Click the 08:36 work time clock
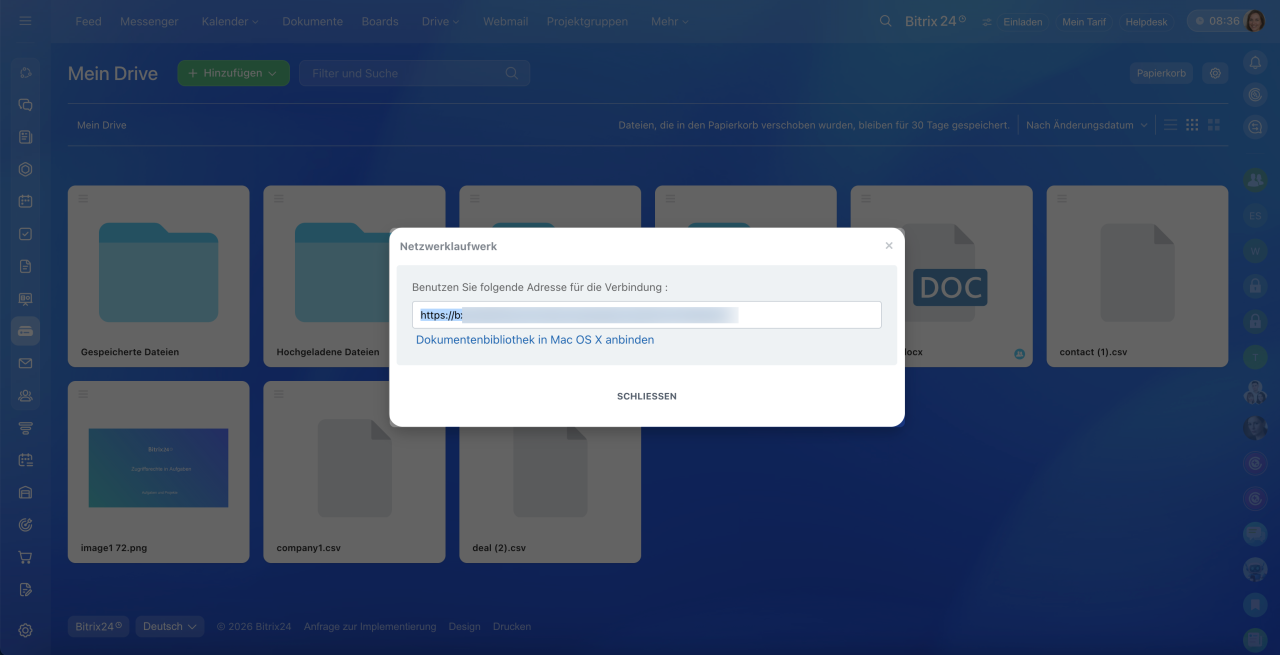The height and width of the screenshot is (655, 1280). 1215,21
